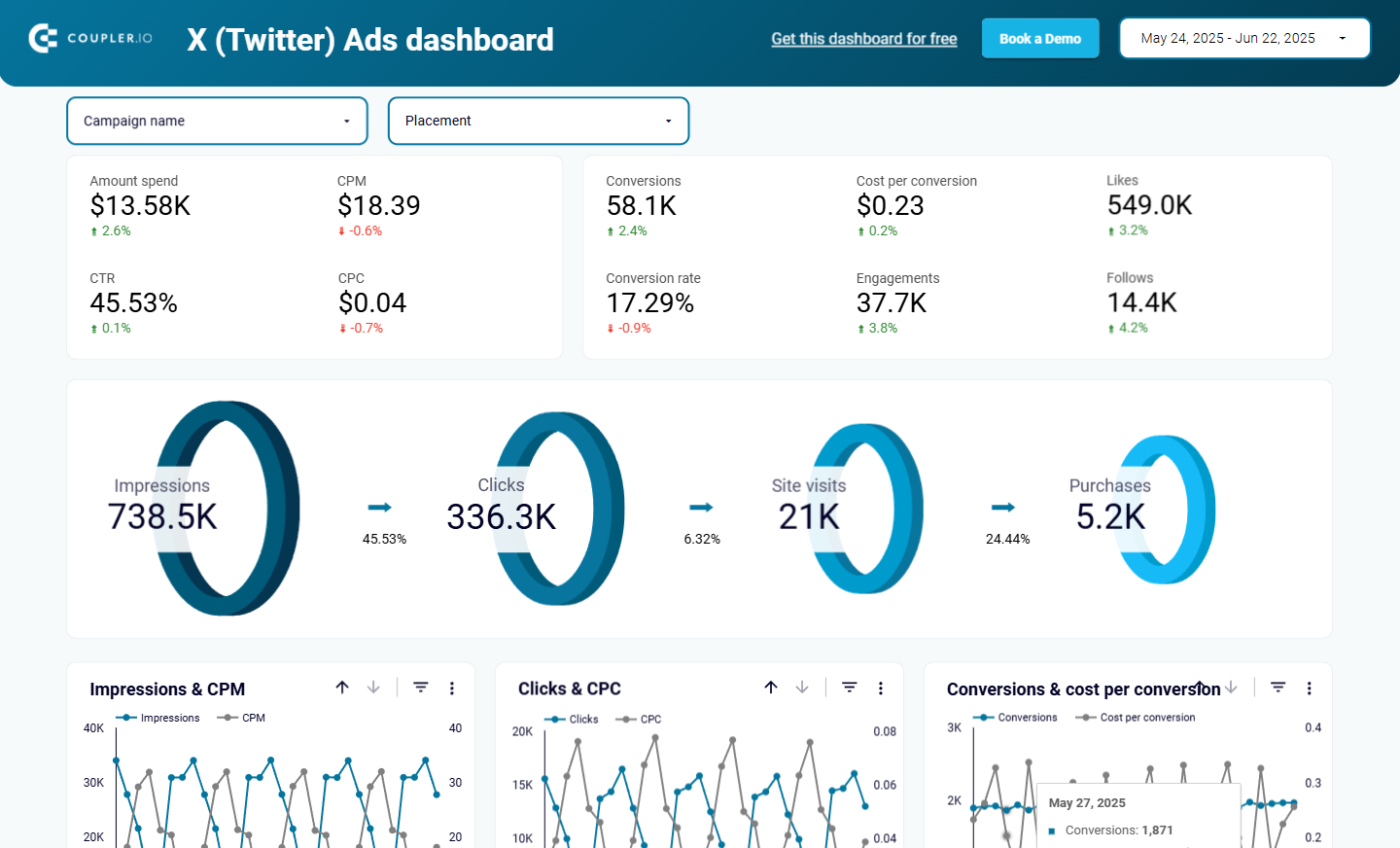Click the Purchases funnel ring
The image size is (1400, 848).
tap(1167, 510)
